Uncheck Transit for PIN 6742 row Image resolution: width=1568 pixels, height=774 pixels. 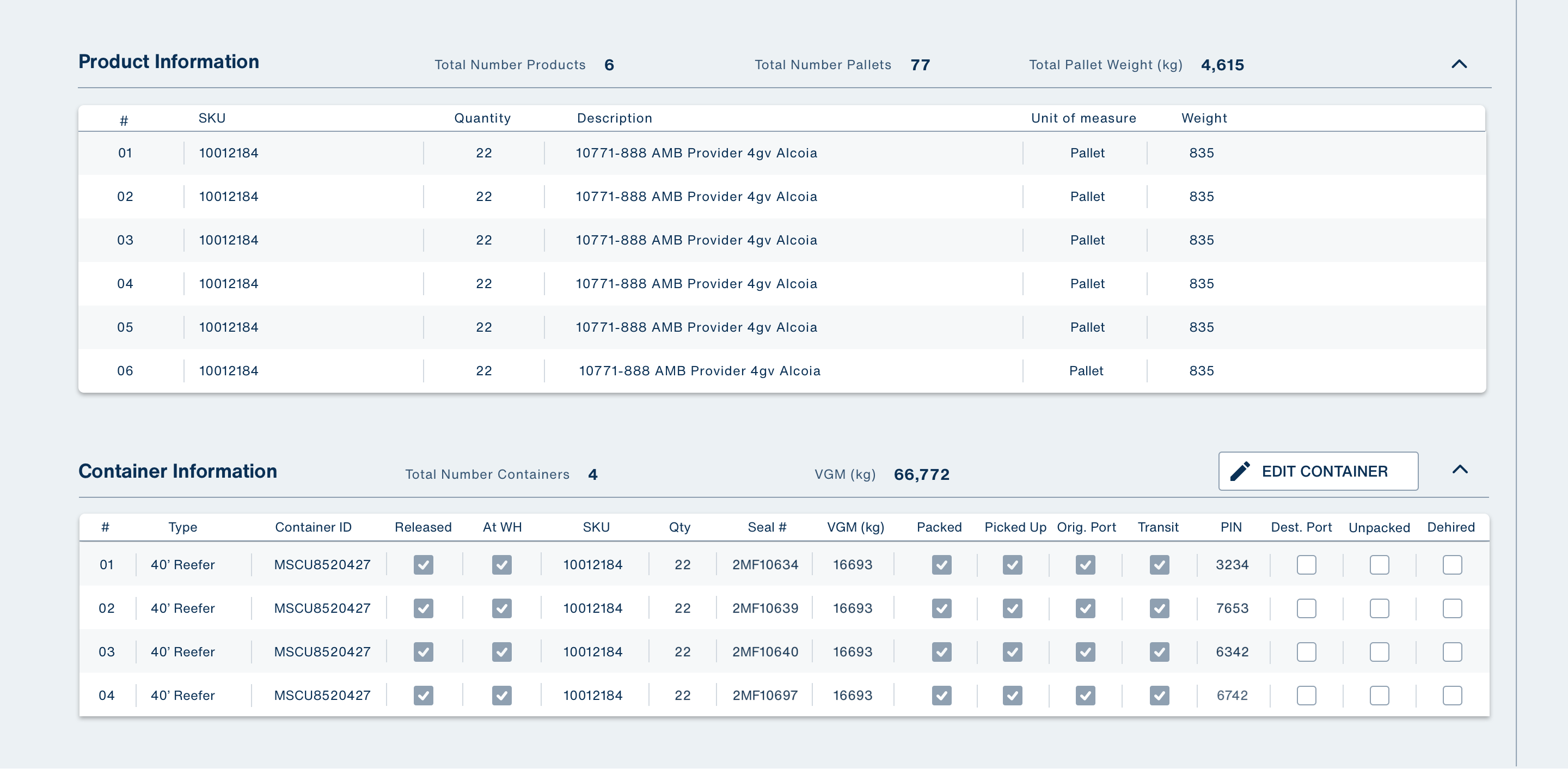pyautogui.click(x=1159, y=695)
